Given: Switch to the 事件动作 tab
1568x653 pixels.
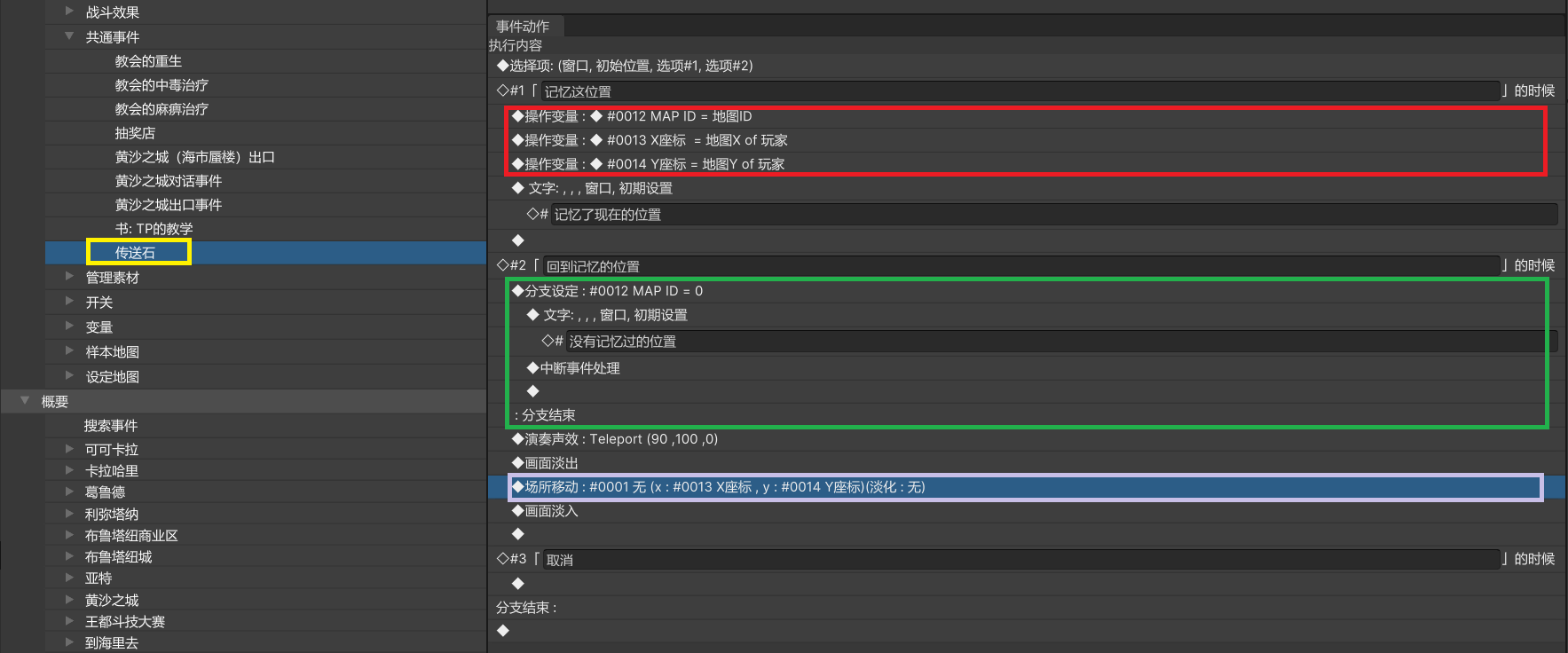Looking at the screenshot, I should [x=523, y=27].
